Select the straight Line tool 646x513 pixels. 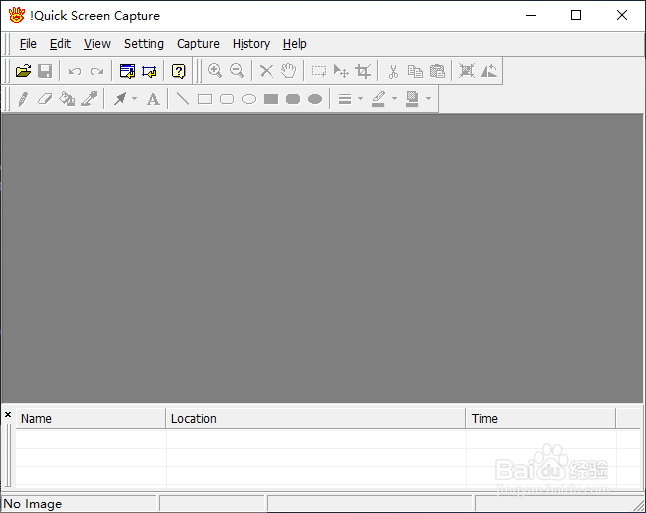(183, 99)
